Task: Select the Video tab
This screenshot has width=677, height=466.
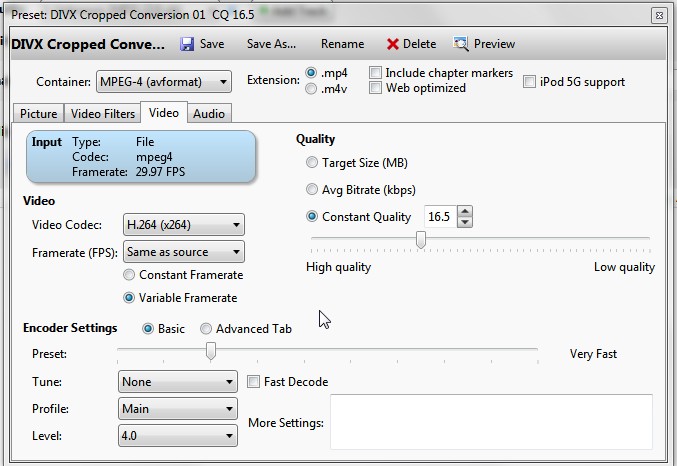Action: click(164, 113)
